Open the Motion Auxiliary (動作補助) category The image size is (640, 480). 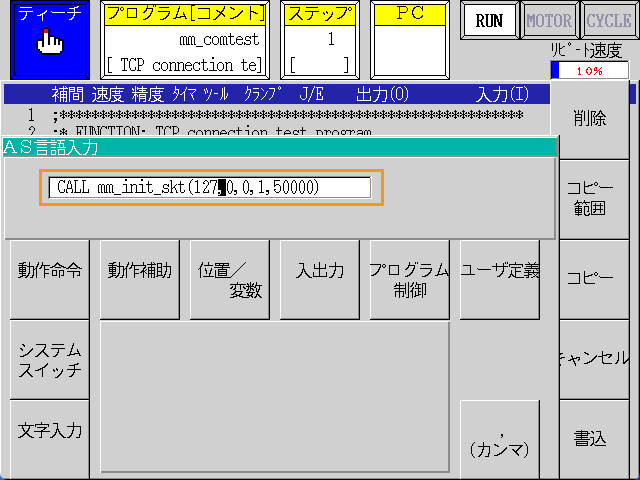[x=140, y=279]
